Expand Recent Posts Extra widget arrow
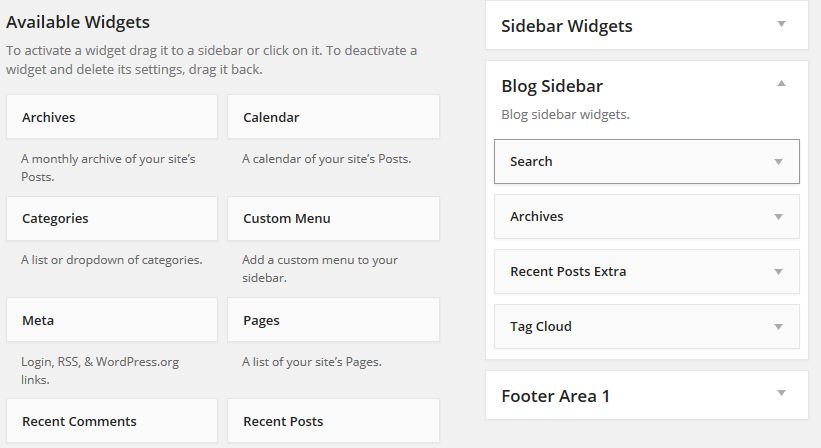Image resolution: width=821 pixels, height=448 pixels. (778, 272)
